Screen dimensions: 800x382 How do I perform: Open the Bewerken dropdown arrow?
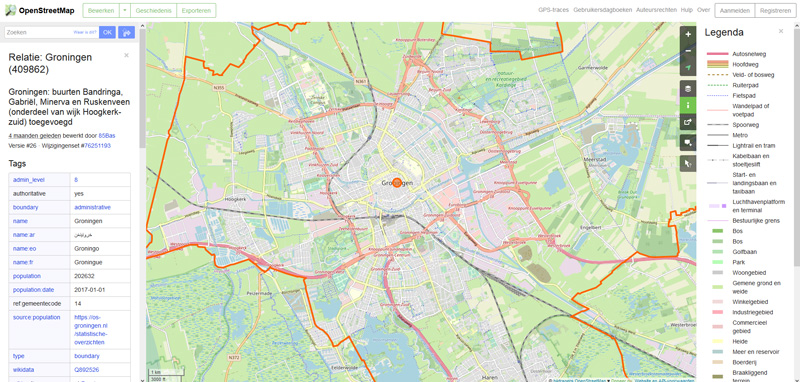125,10
